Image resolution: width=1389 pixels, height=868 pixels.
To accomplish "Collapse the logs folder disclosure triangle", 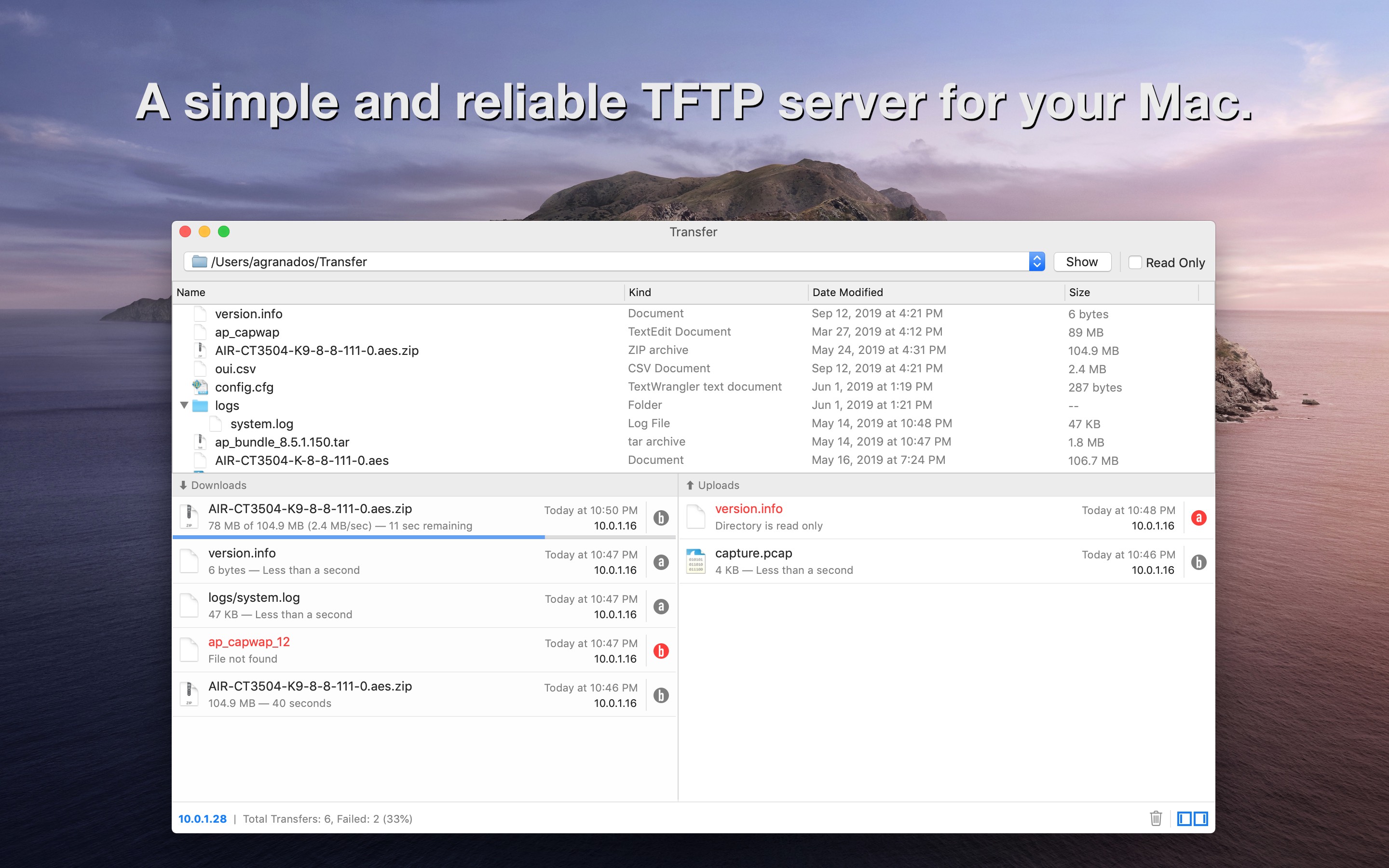I will tap(184, 405).
